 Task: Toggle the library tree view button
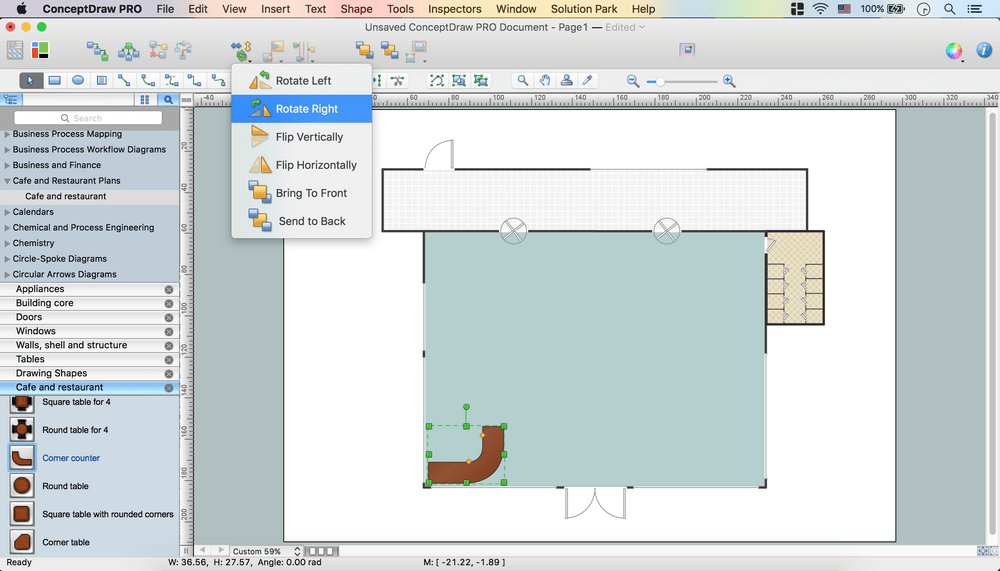click(x=11, y=100)
